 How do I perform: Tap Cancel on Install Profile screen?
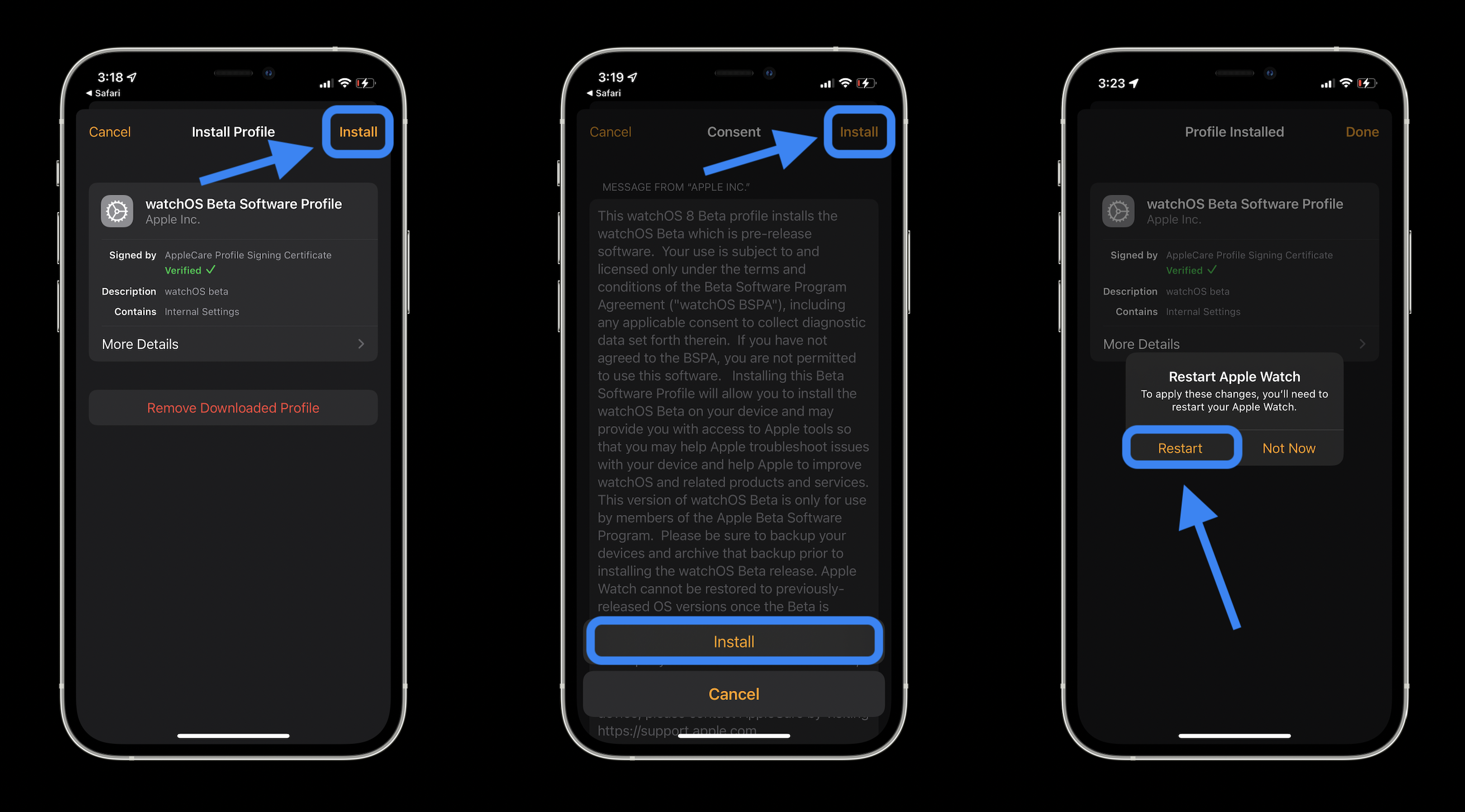point(109,131)
